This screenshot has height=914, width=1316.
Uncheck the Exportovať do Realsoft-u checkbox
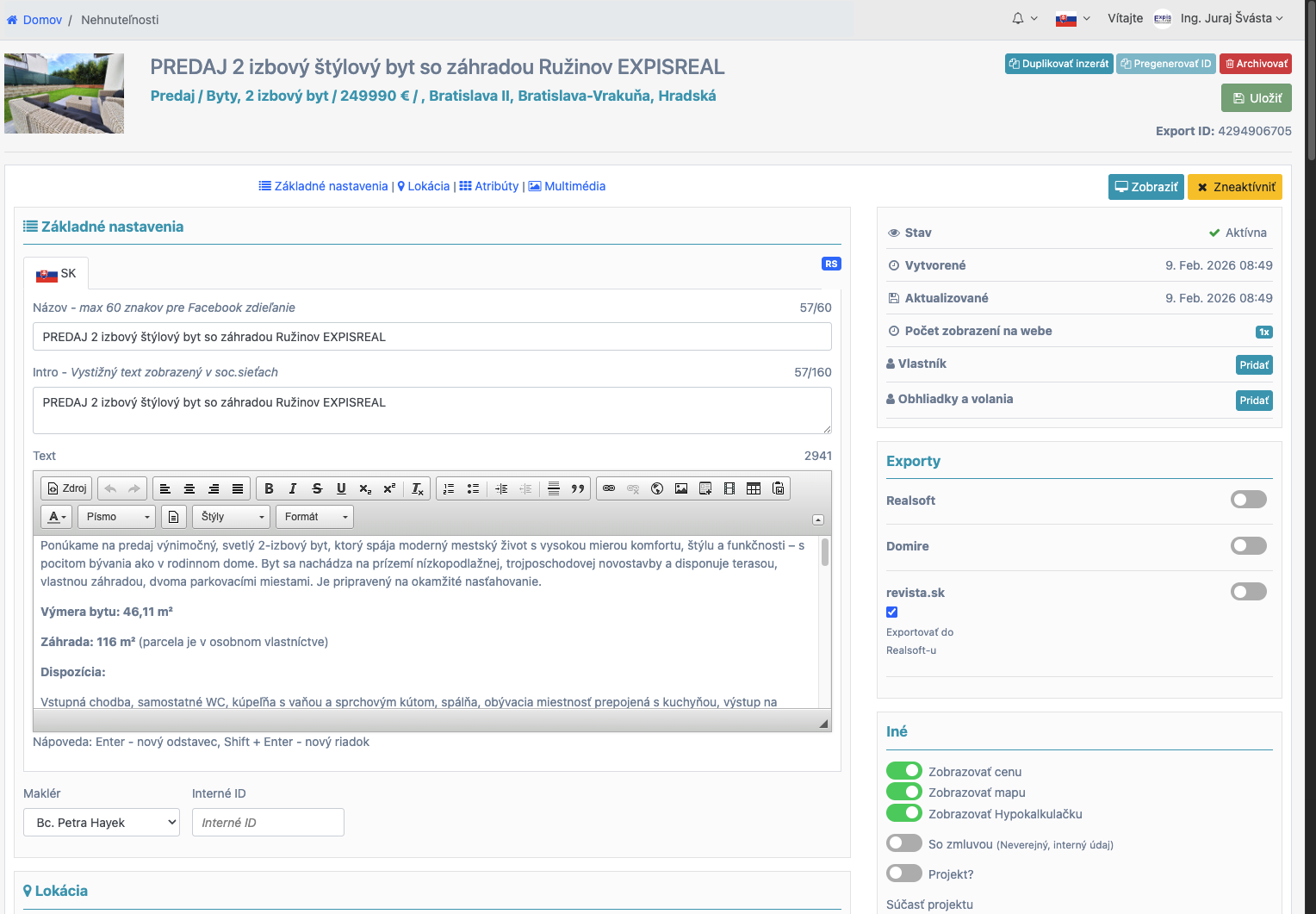click(x=892, y=612)
